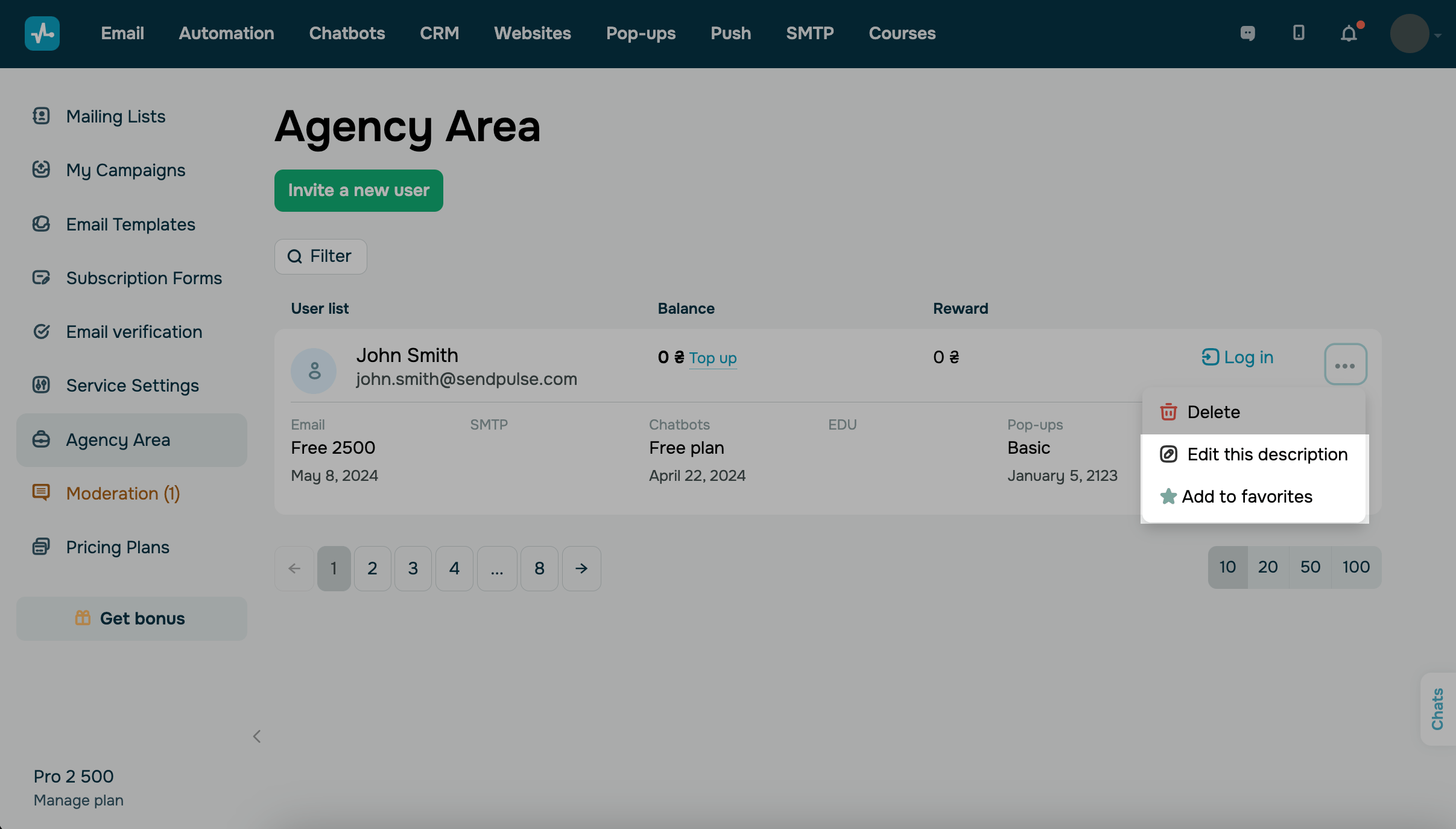Select 100 items per page
Viewport: 1456px width, 829px height.
[1355, 567]
